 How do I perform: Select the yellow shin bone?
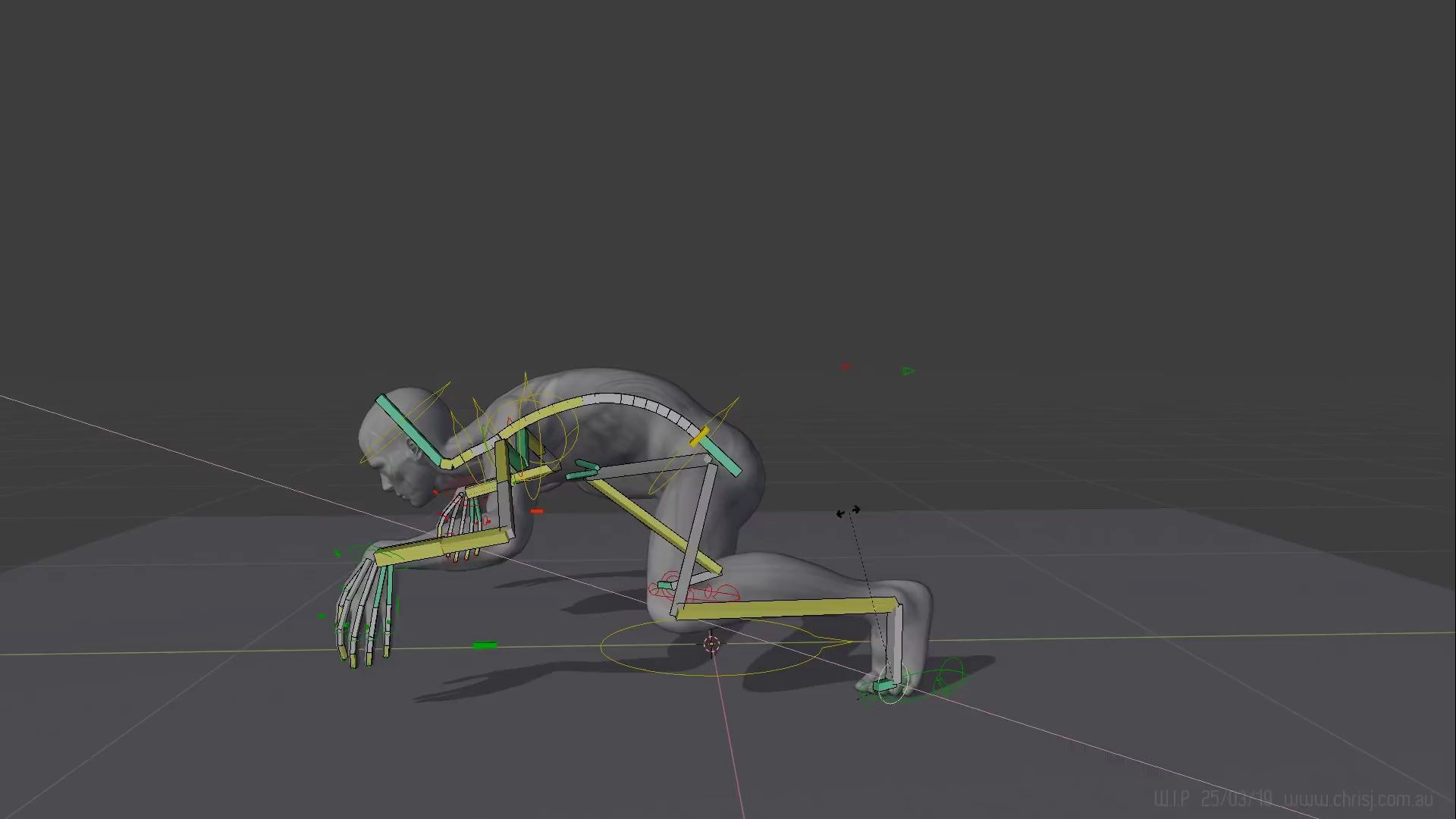785,607
